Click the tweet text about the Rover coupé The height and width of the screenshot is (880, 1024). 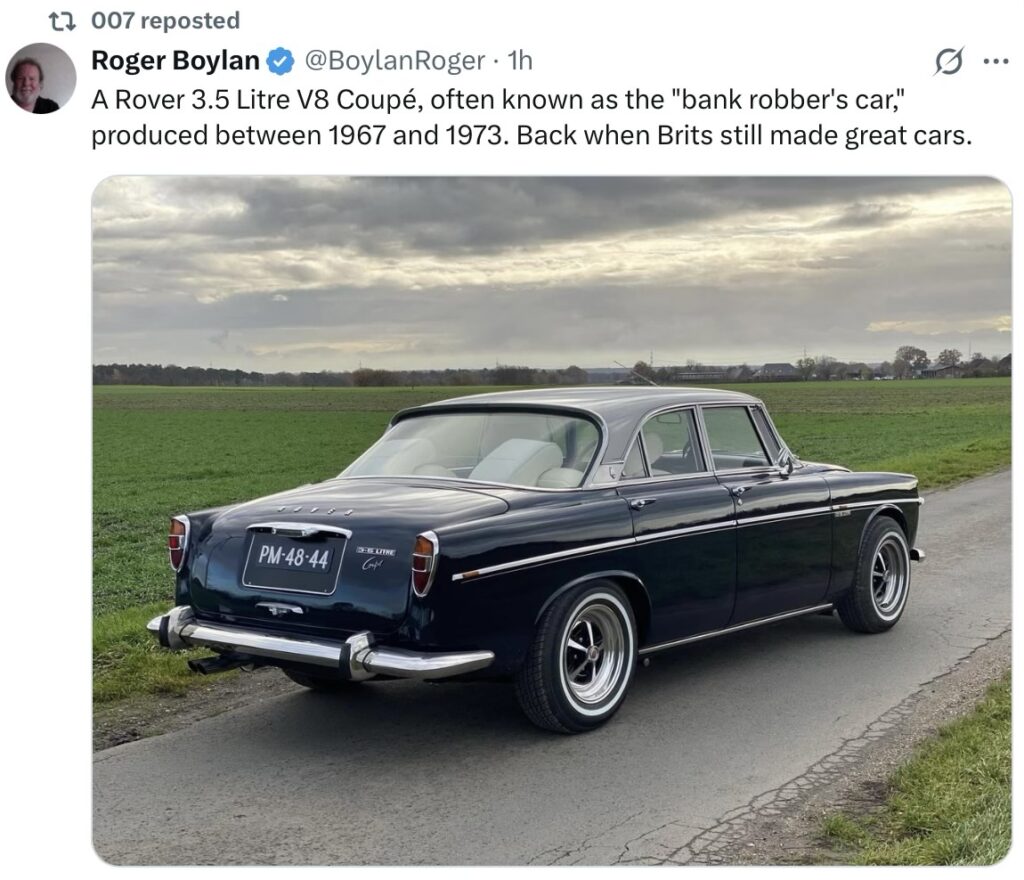pyautogui.click(x=530, y=118)
